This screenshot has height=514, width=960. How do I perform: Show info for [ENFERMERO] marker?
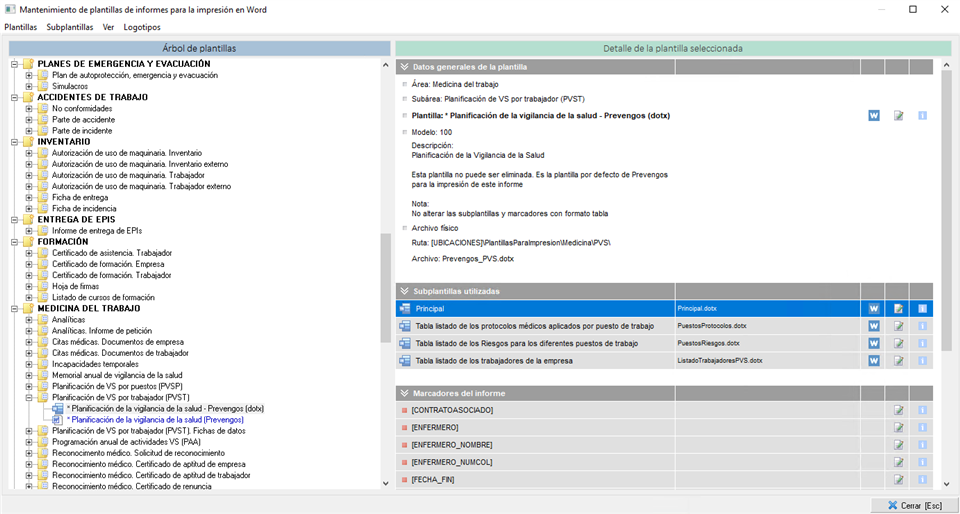[x=922, y=427]
